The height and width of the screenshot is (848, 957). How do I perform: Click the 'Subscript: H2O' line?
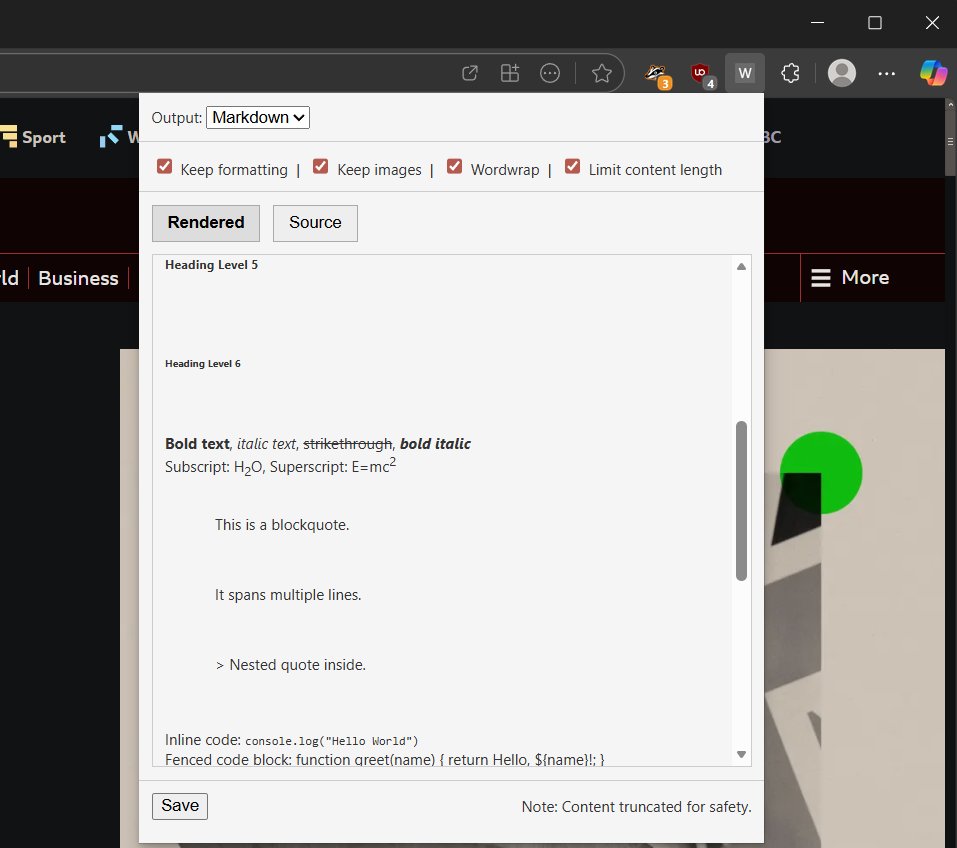tap(214, 467)
